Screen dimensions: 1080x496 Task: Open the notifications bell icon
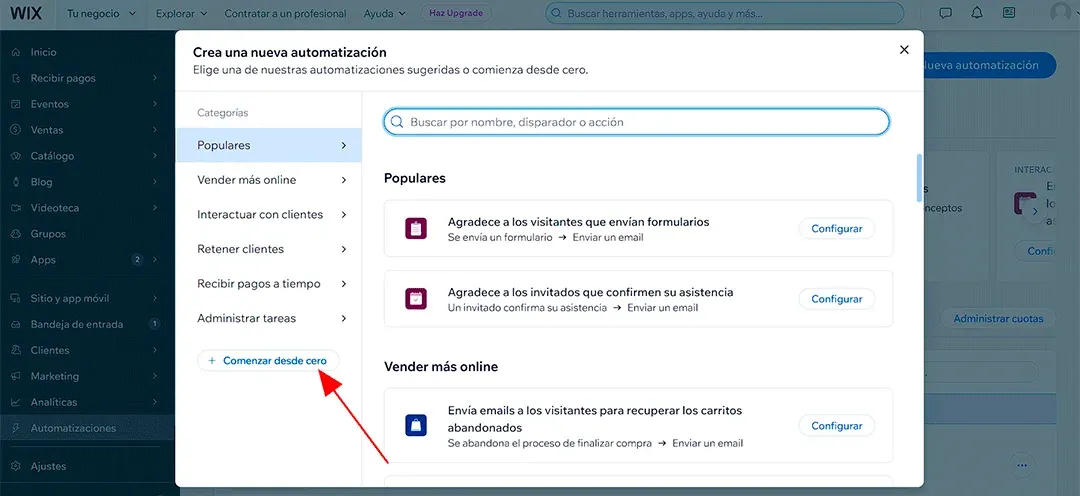[977, 13]
